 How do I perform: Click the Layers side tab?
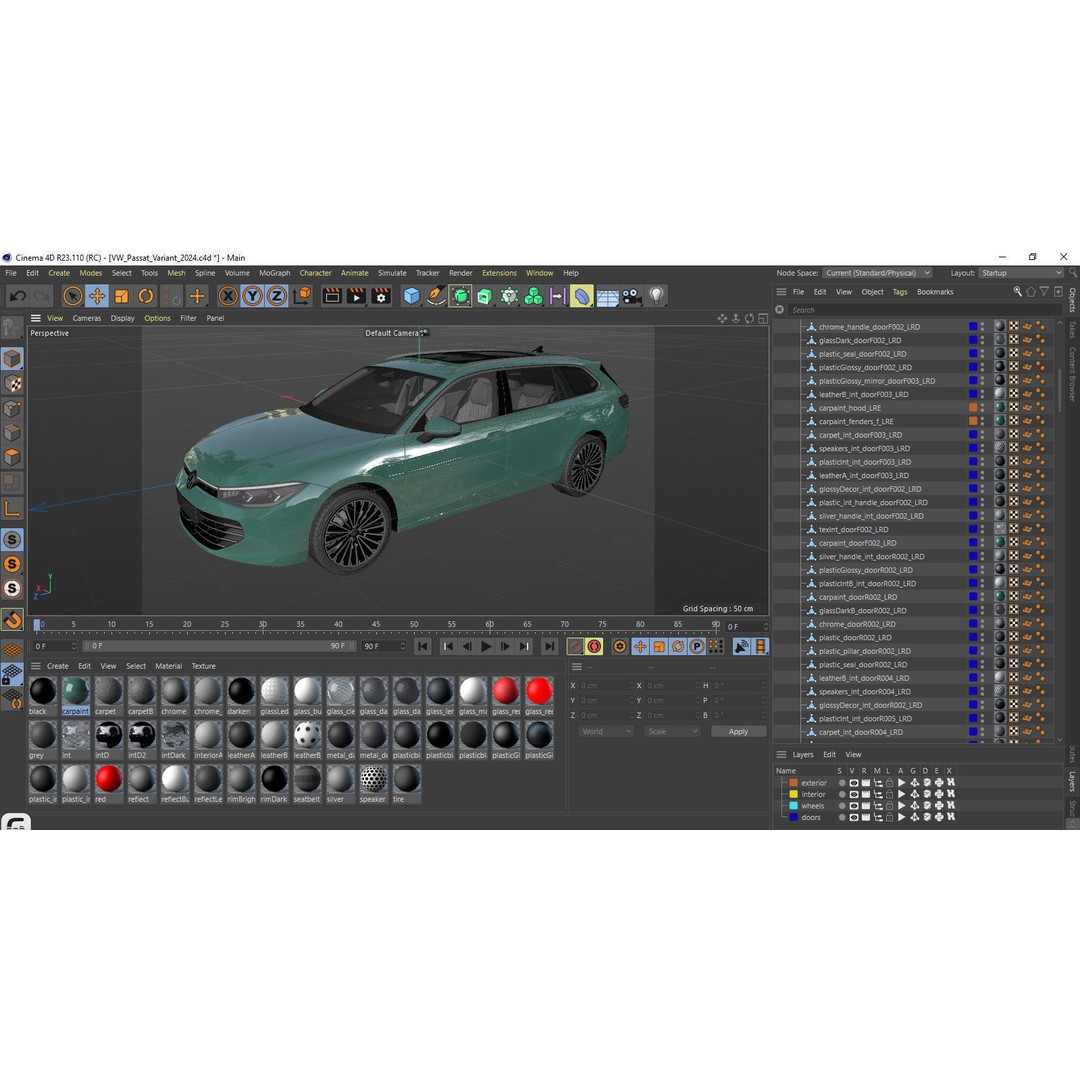[x=1072, y=780]
